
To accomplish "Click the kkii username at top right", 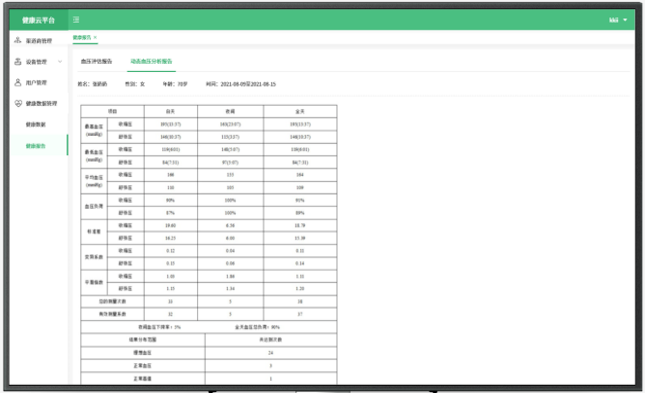I will click(613, 20).
